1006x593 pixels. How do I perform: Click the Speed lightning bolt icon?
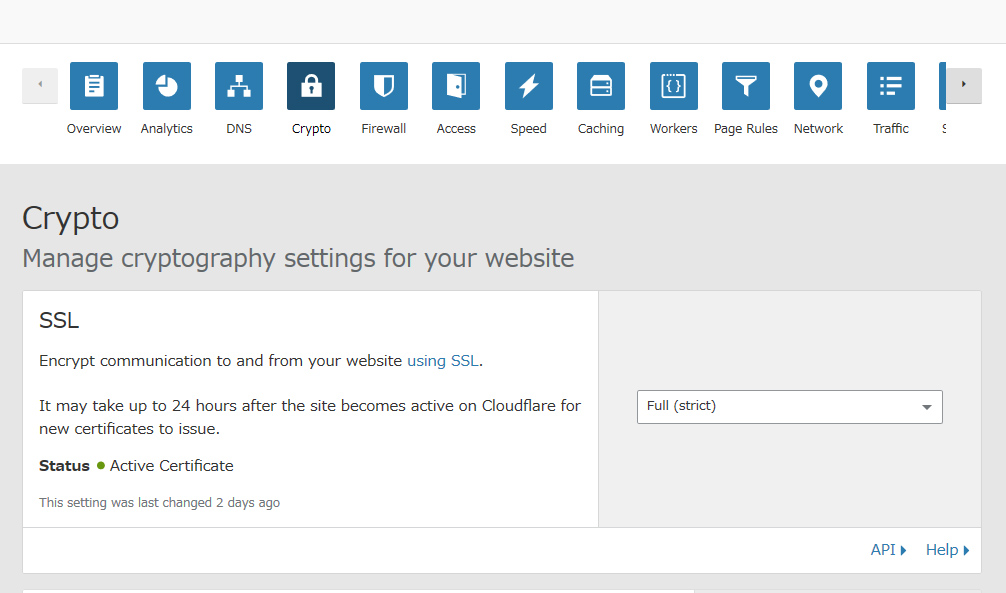coord(528,86)
